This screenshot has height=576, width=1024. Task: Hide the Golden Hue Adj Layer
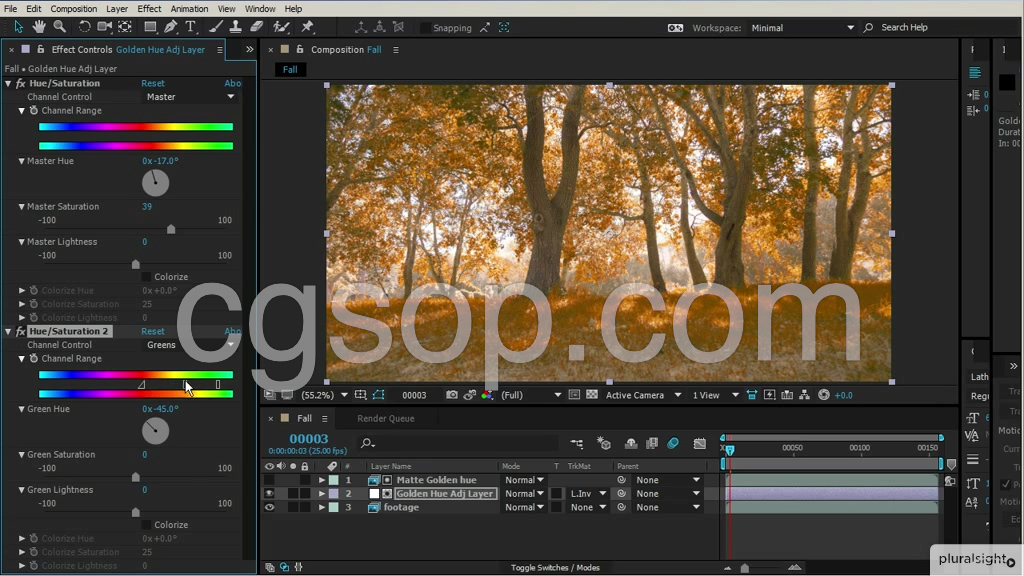click(x=269, y=494)
